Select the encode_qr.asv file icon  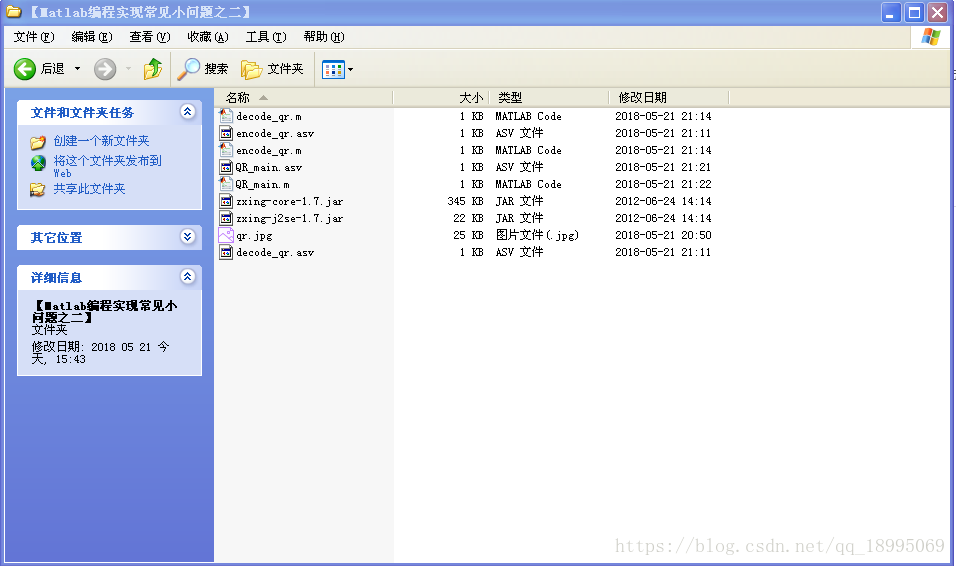click(x=226, y=133)
